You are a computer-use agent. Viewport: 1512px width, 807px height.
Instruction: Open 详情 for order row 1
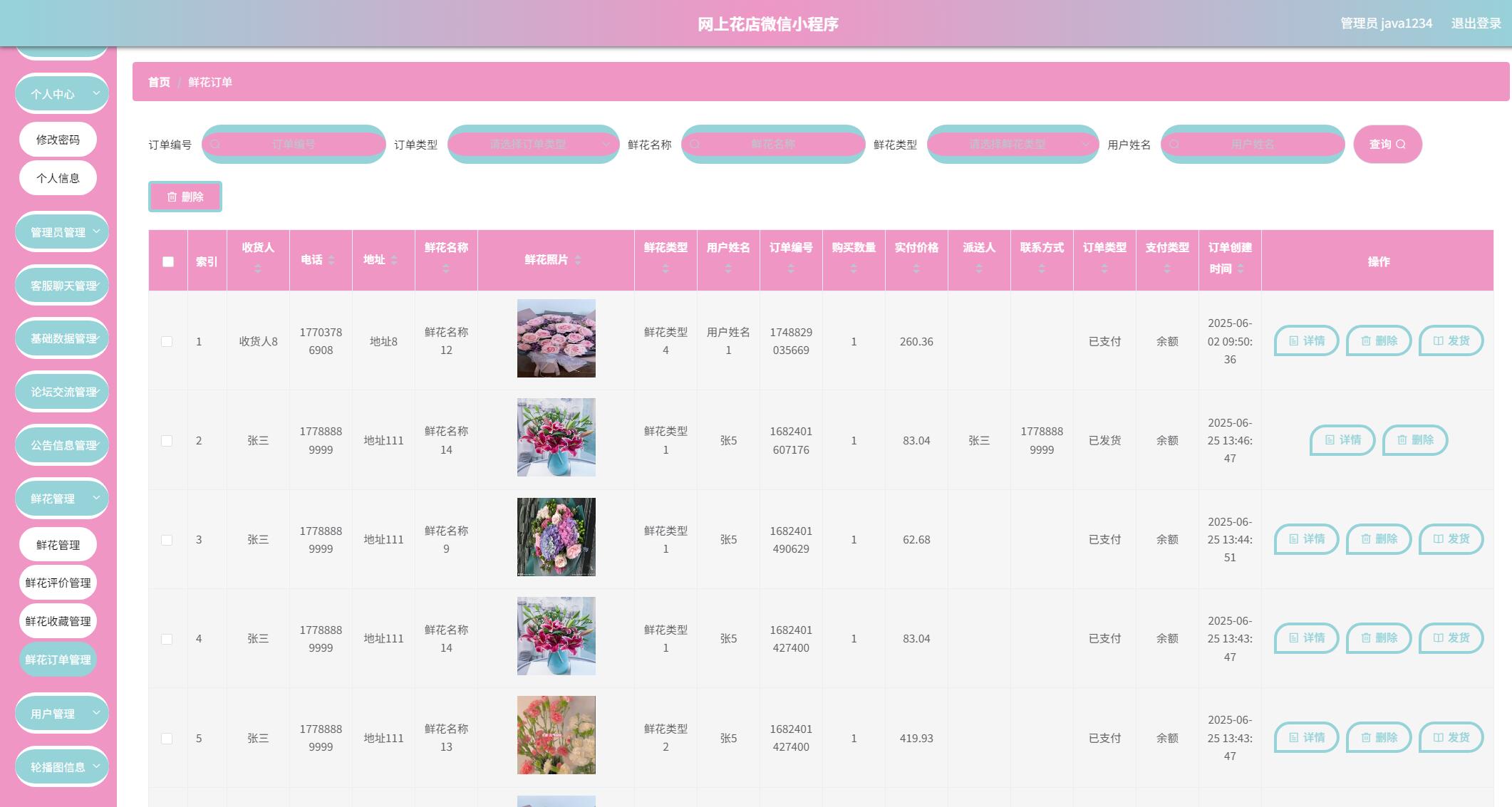tap(1307, 341)
